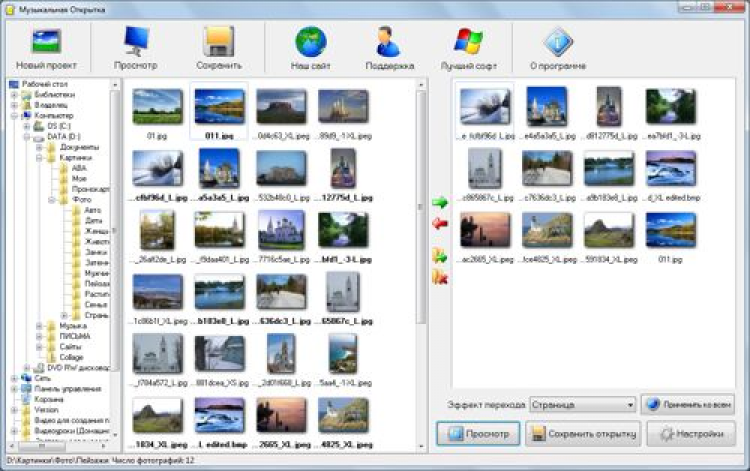Select the ...591834_XL.jpeg thumbnail in the postcard panel
This screenshot has width=750, height=471.
609,230
